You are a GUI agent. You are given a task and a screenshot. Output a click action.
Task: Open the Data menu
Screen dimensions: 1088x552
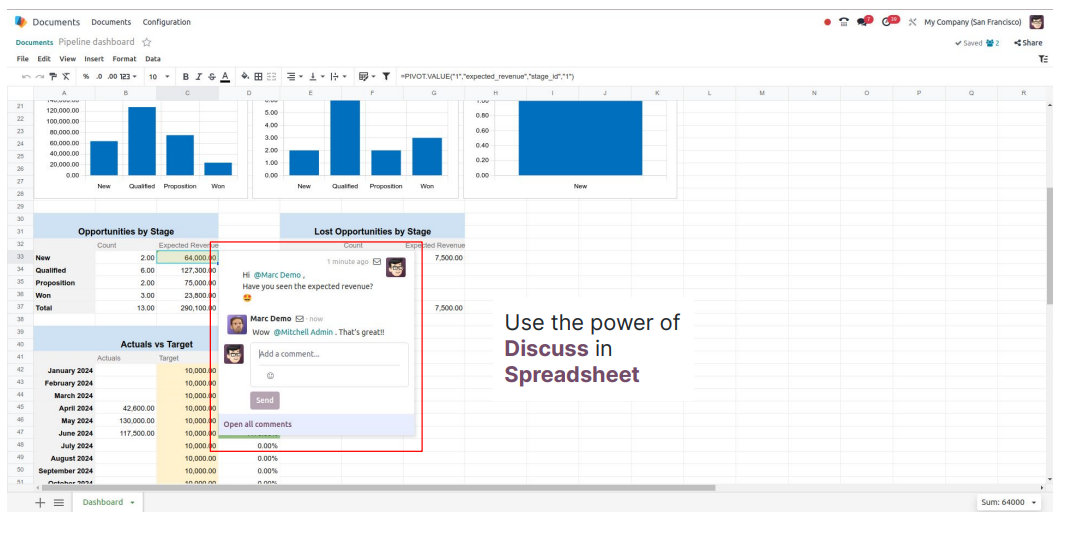[x=153, y=59]
